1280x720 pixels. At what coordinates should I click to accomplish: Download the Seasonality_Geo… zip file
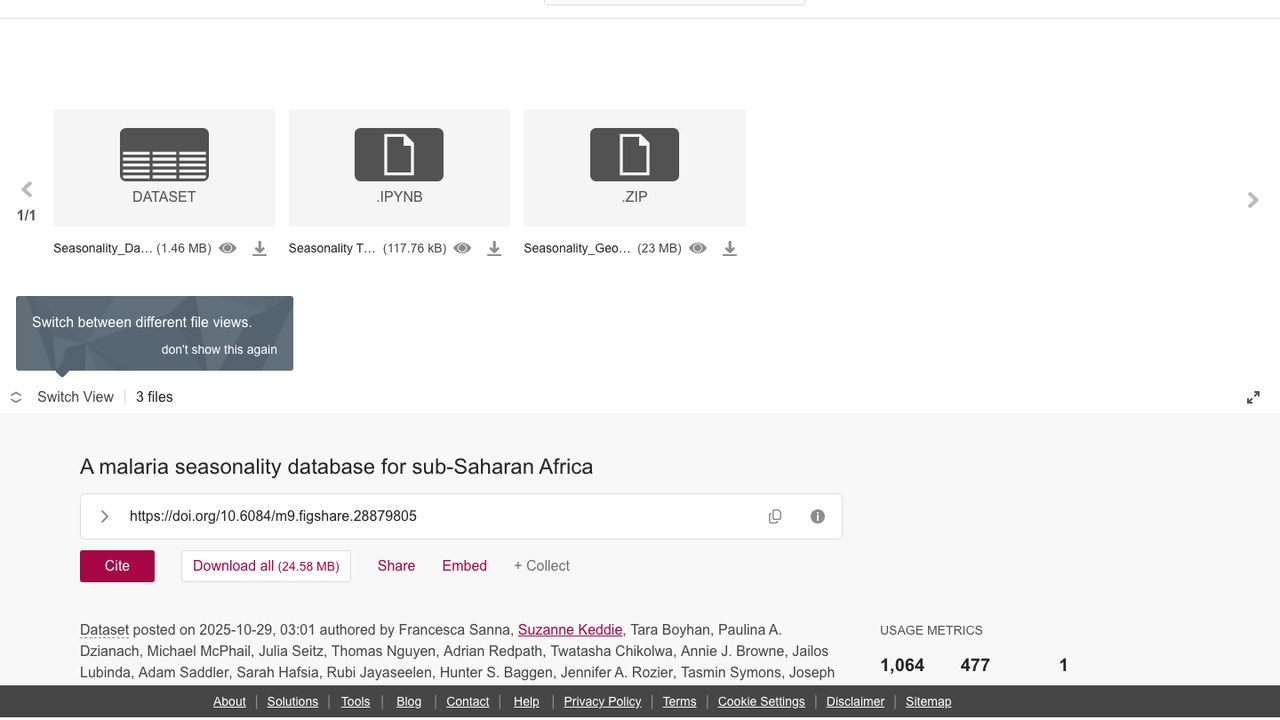730,248
